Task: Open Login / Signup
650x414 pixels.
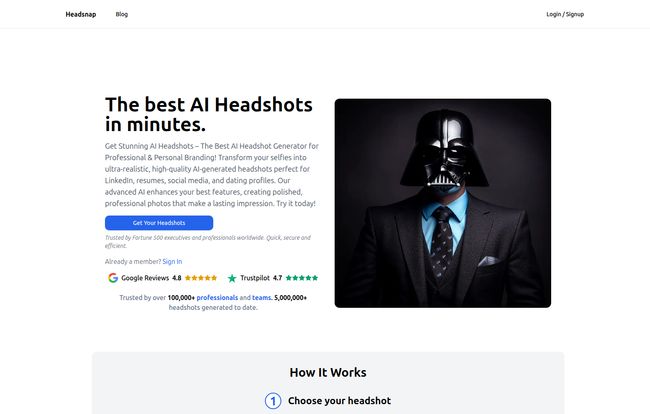Action: [x=565, y=14]
